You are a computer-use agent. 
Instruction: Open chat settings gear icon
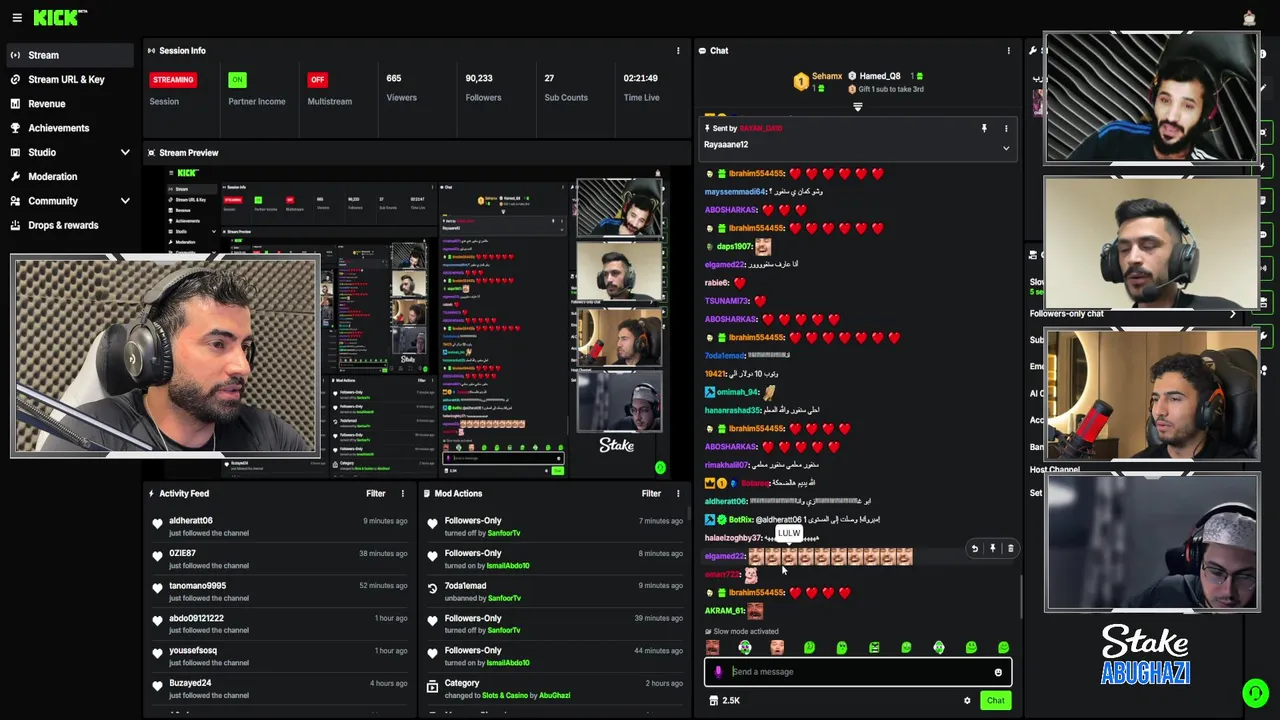[967, 701]
